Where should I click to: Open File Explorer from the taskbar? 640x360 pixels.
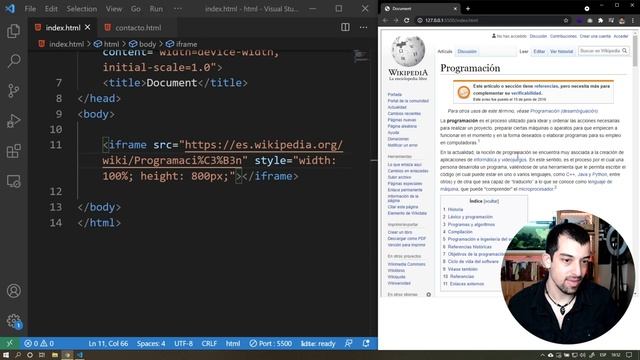(54, 355)
